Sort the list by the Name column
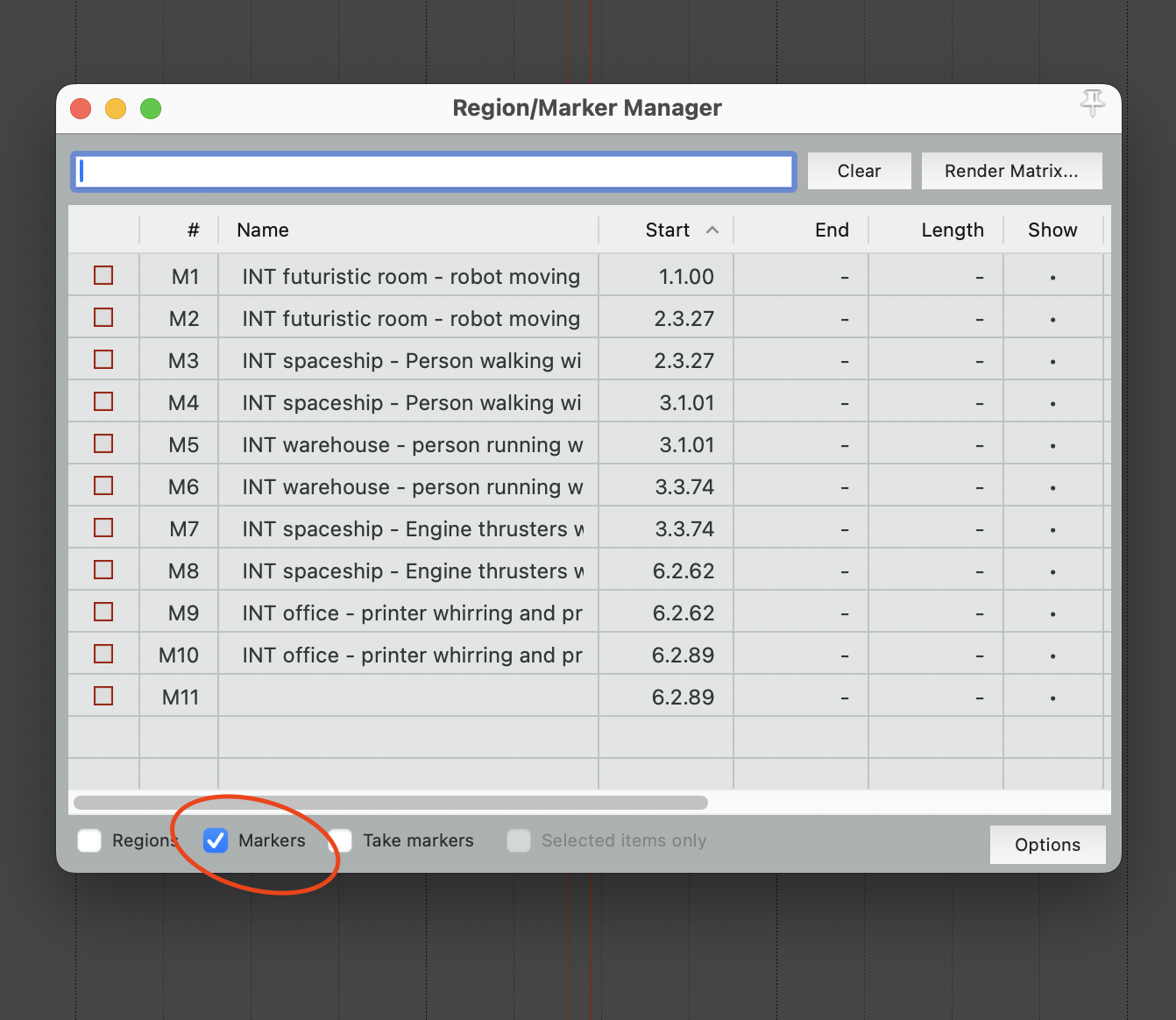Image resolution: width=1176 pixels, height=1020 pixels. click(263, 230)
